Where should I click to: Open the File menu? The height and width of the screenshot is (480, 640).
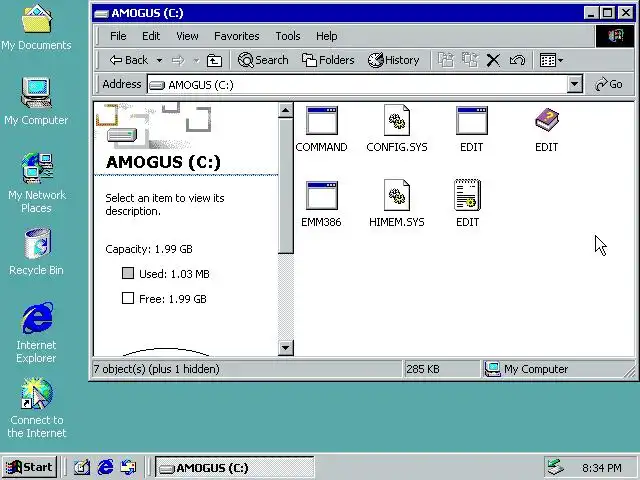(x=118, y=36)
